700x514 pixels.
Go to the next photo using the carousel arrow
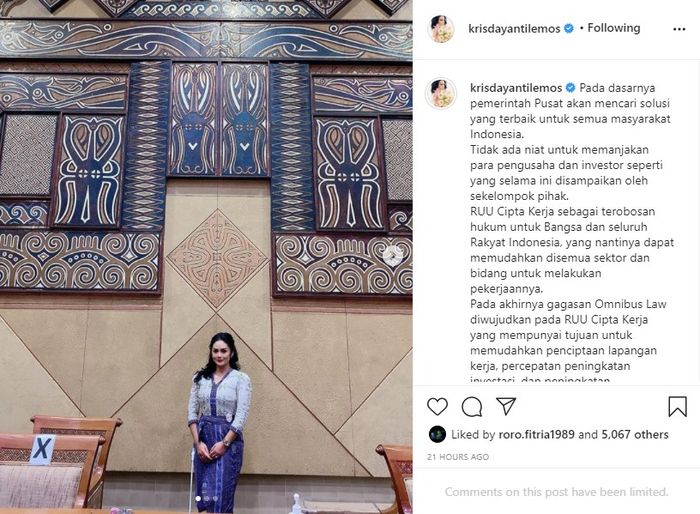tap(393, 255)
